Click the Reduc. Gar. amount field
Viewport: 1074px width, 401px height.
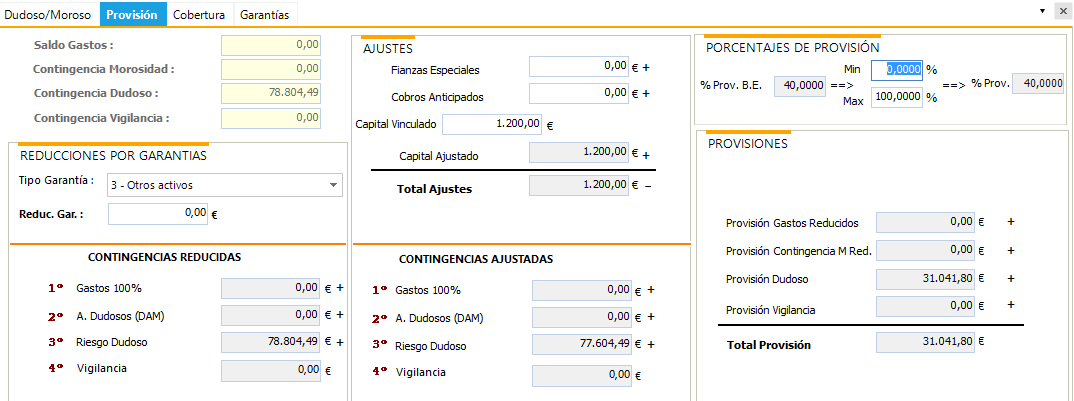pos(158,214)
